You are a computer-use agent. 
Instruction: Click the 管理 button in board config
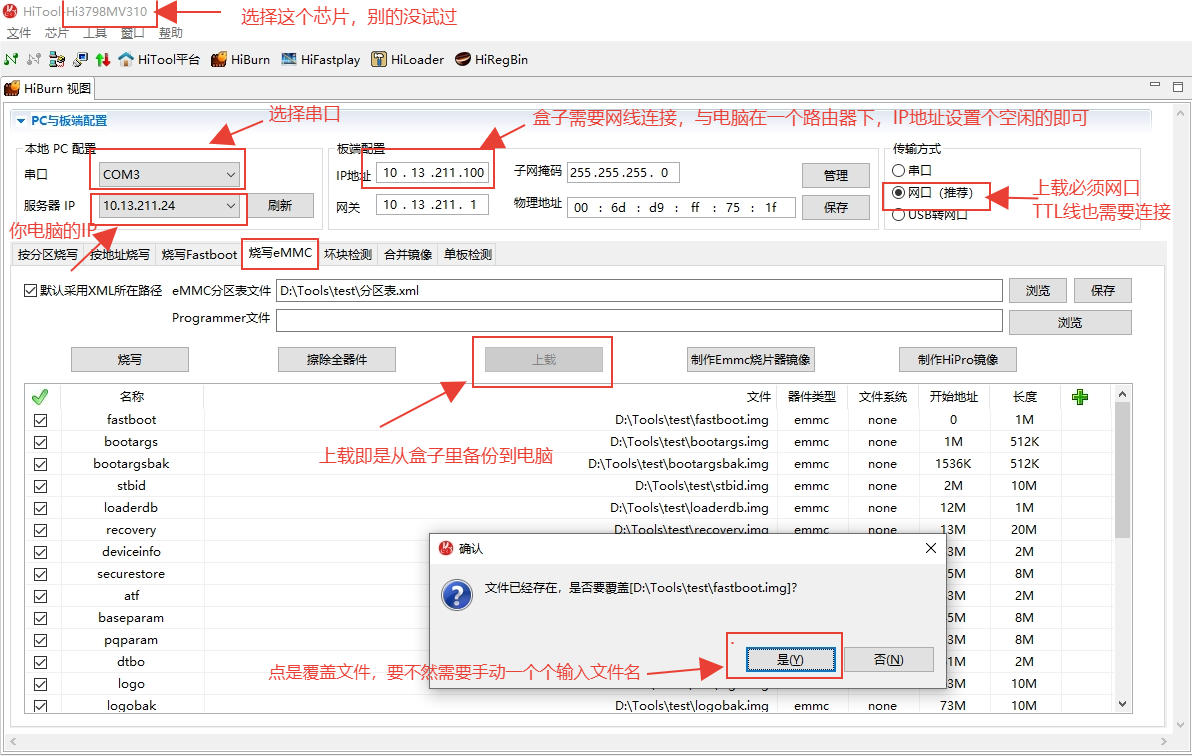click(x=836, y=175)
